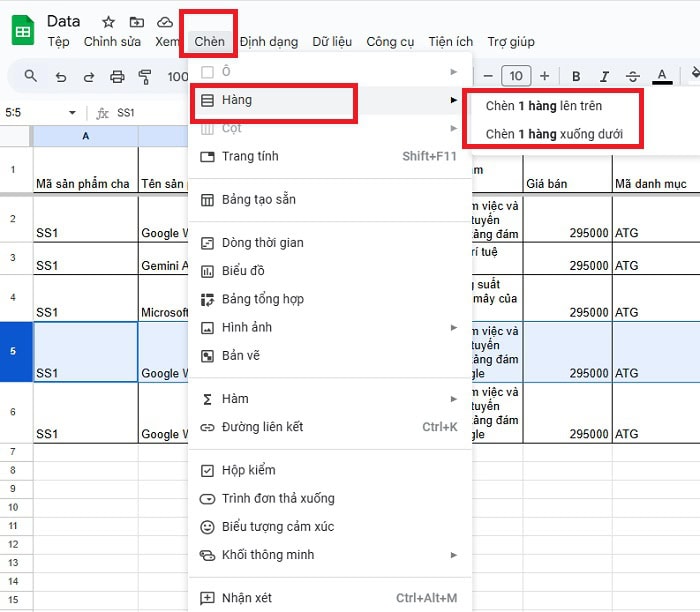Click the Dòng thời gian timeline icon
700x612 pixels.
207,243
